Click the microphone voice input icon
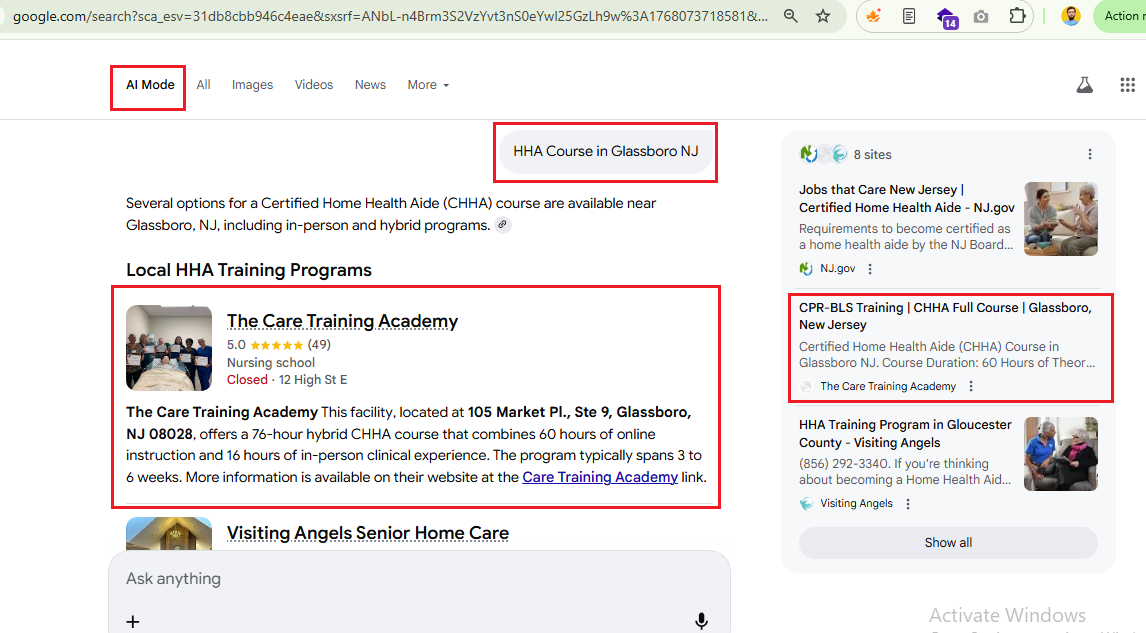Screen dimensions: 1146x633 (701, 621)
